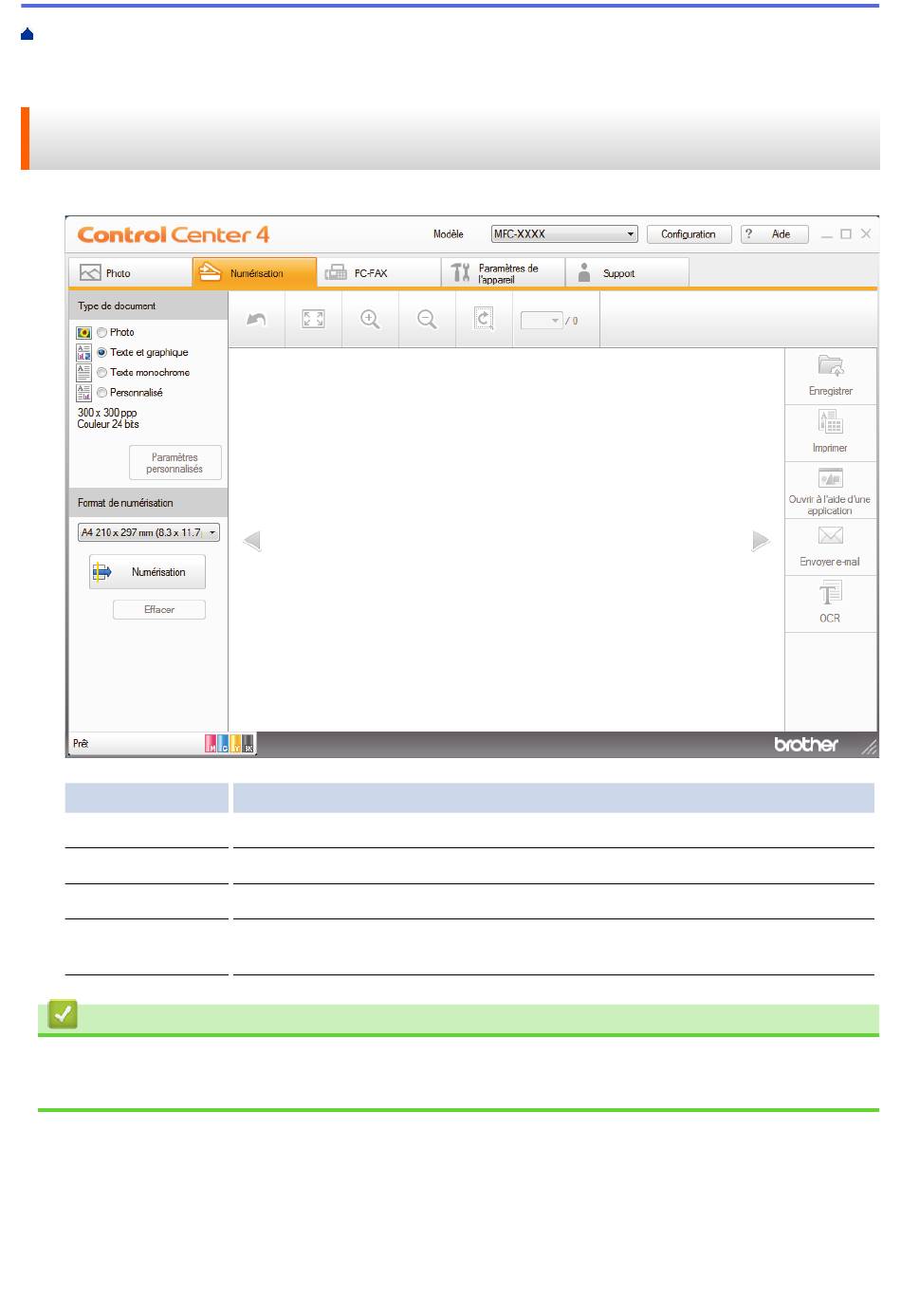Expand the A4 scan format dropdown
This screenshot has width=901, height=1316.
[x=149, y=533]
